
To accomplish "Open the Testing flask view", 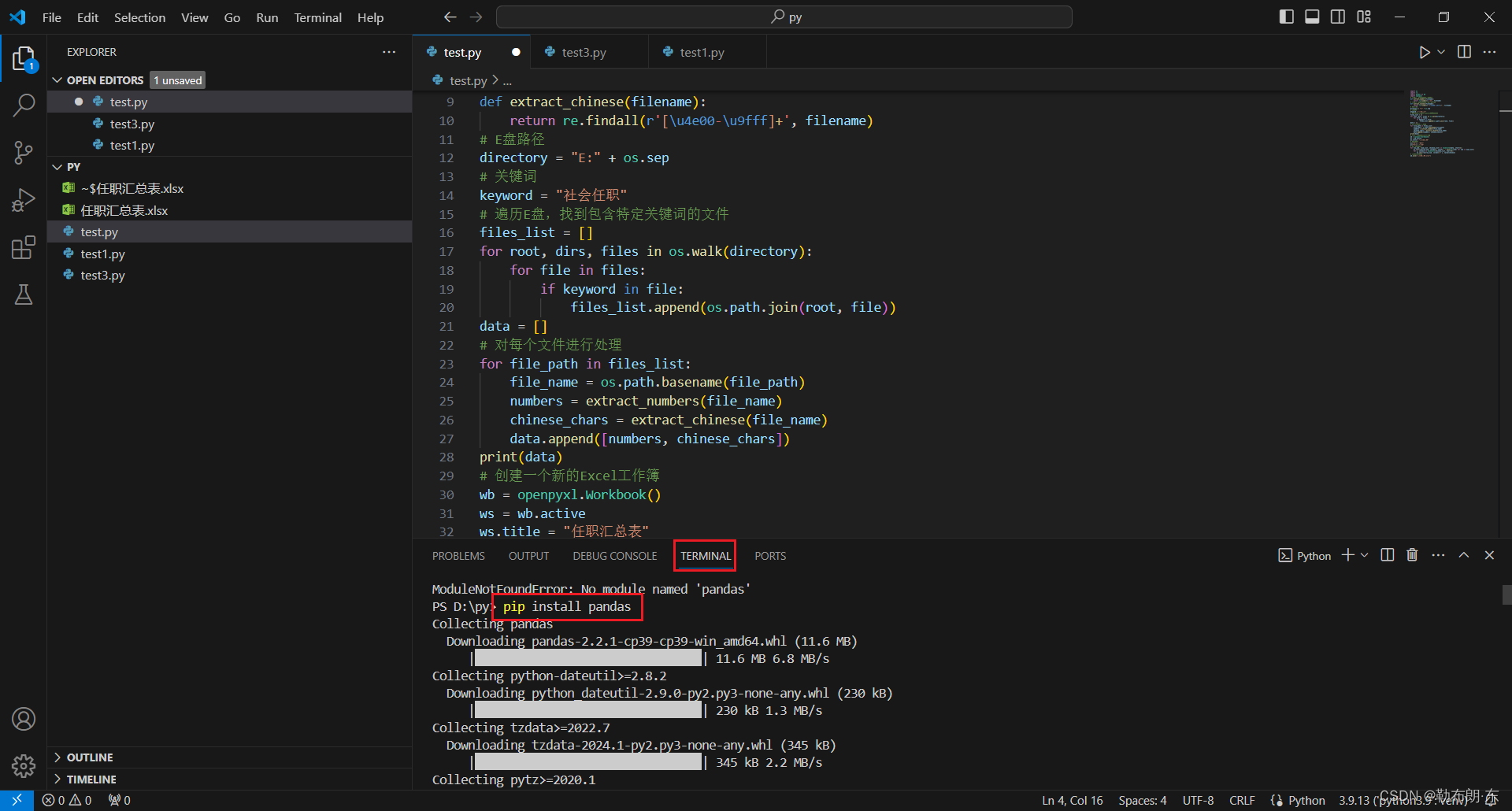I will (24, 294).
